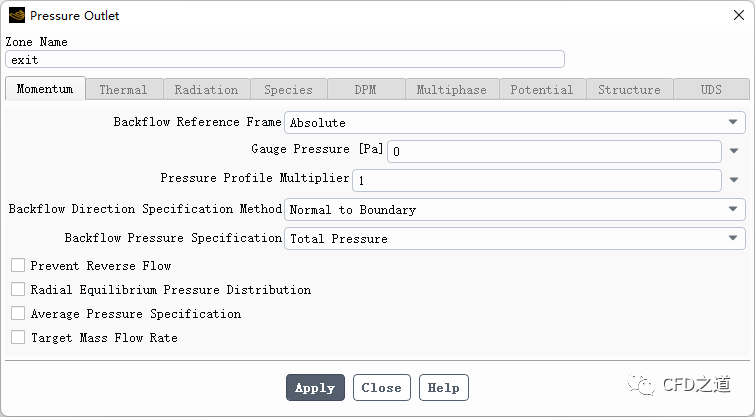The image size is (755, 417).
Task: Enable Target Mass Flow Rate checkbox
Action: (x=18, y=338)
